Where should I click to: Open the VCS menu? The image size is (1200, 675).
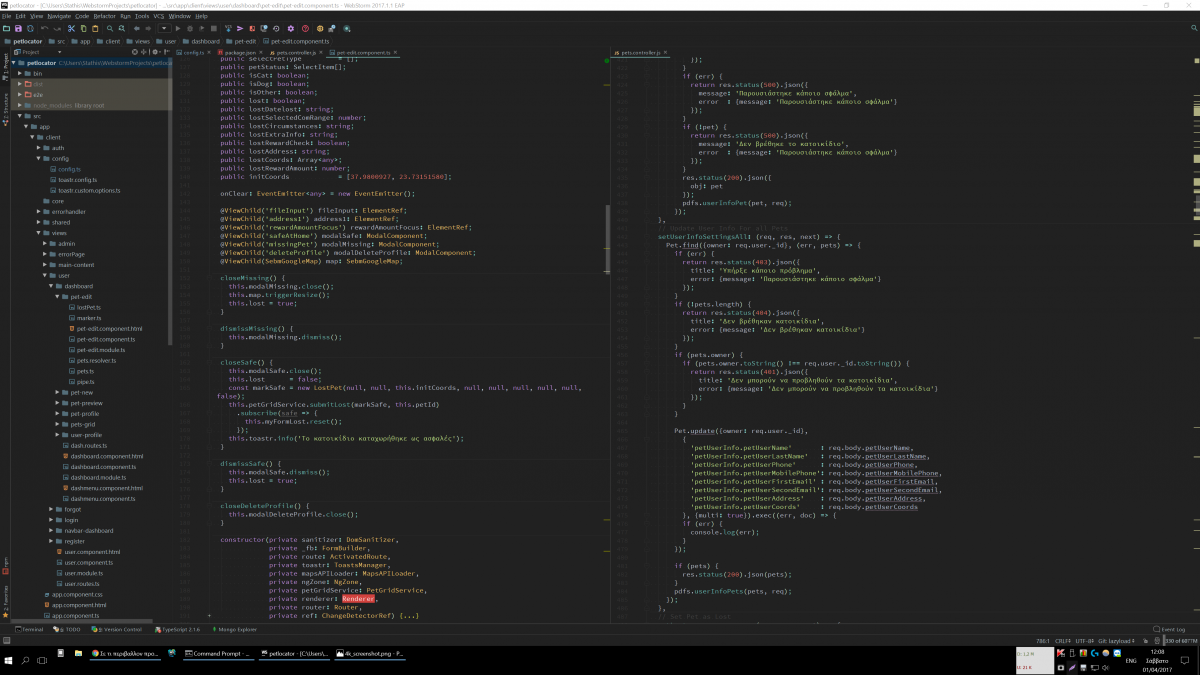pos(158,16)
